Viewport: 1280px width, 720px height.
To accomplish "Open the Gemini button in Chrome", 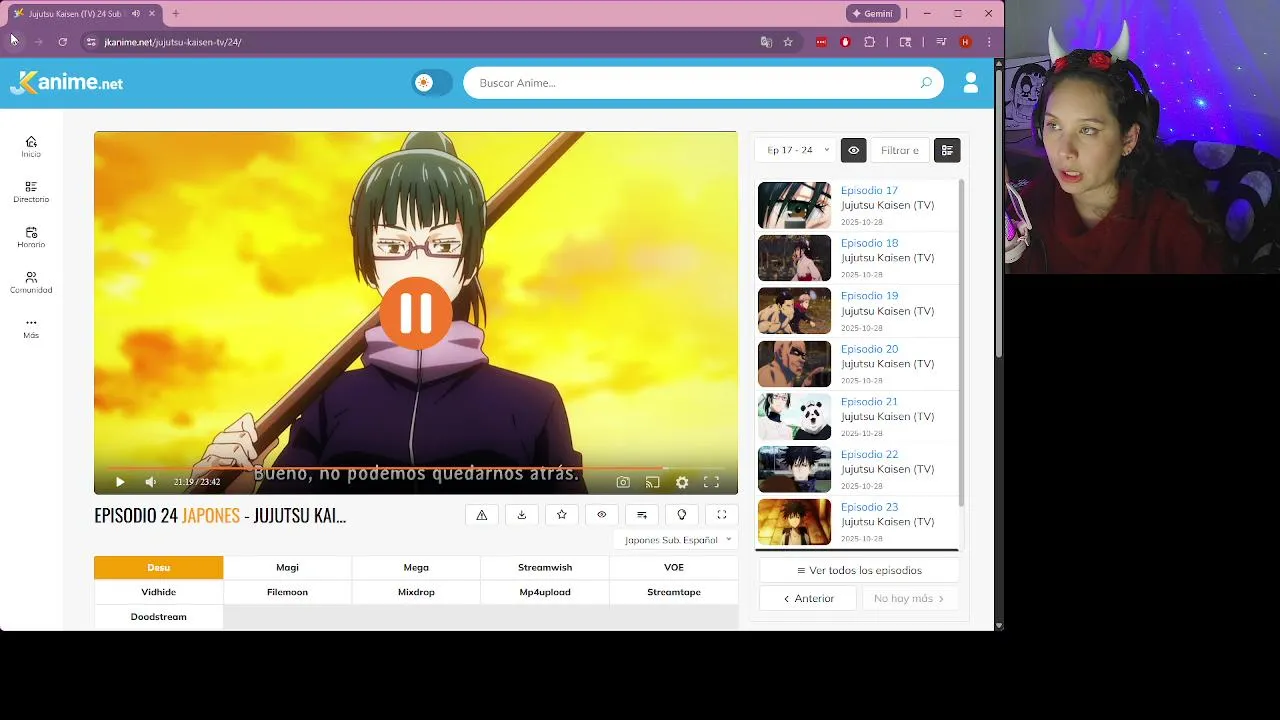I will [x=873, y=13].
